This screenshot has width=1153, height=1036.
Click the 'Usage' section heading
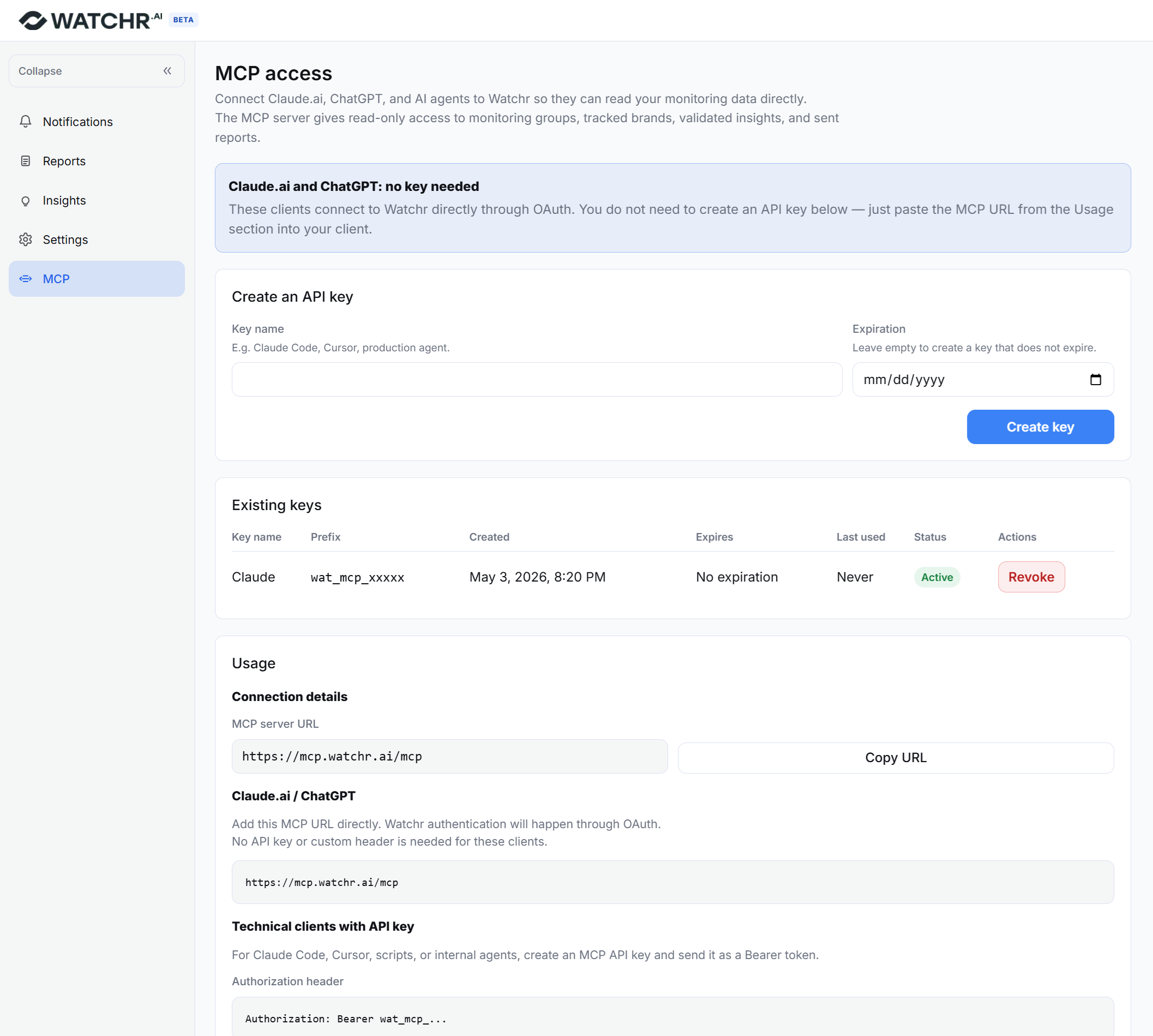click(253, 663)
